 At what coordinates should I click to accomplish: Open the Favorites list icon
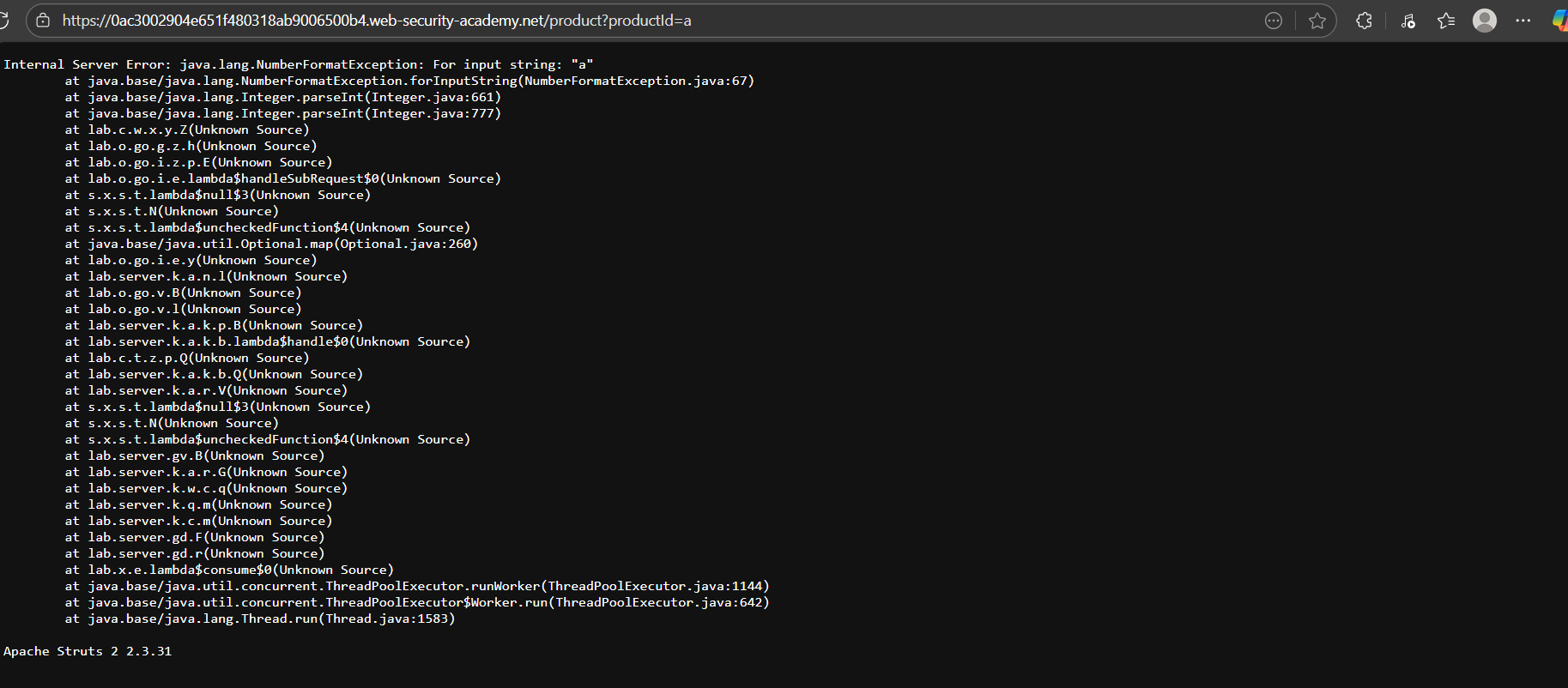[1446, 21]
